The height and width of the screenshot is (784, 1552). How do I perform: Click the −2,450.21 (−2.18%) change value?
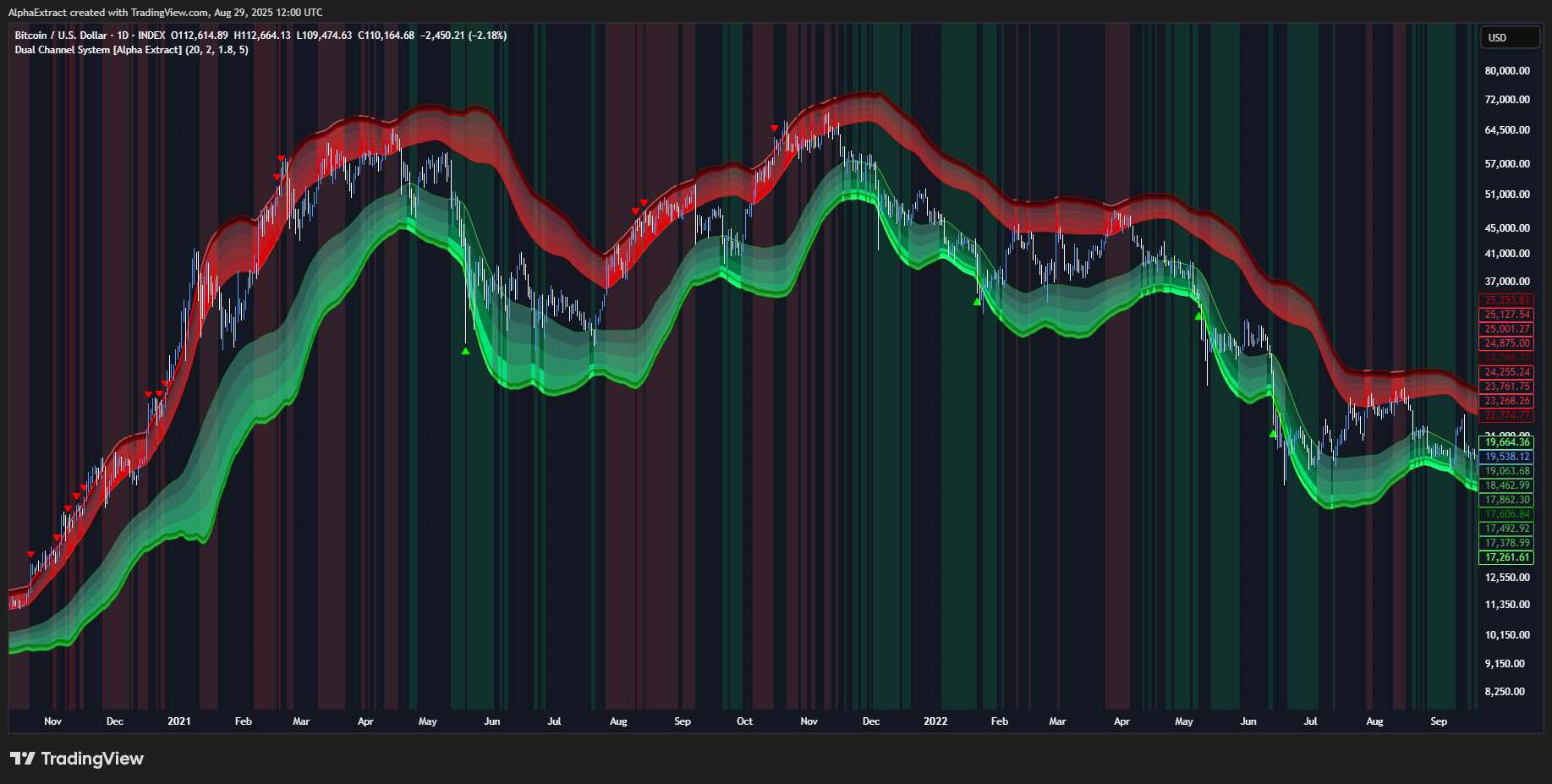[463, 36]
